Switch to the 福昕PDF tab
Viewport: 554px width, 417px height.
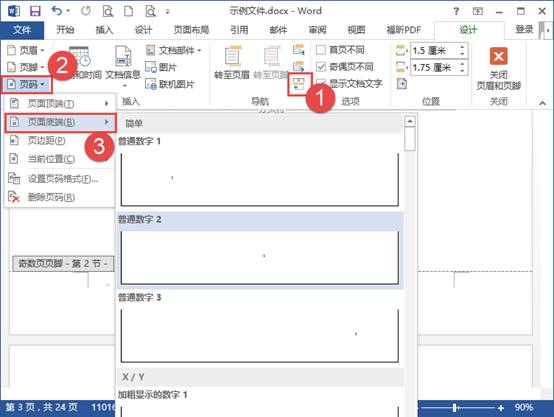coord(403,30)
